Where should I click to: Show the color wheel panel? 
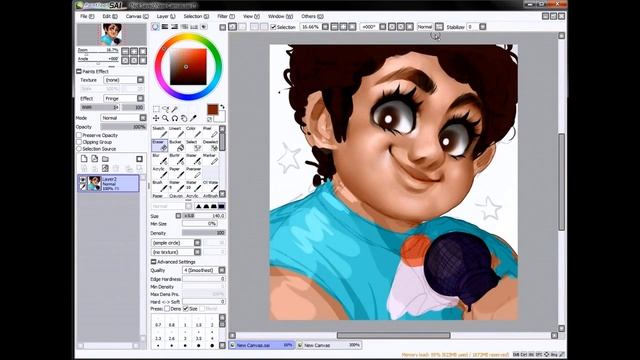pos(155,27)
